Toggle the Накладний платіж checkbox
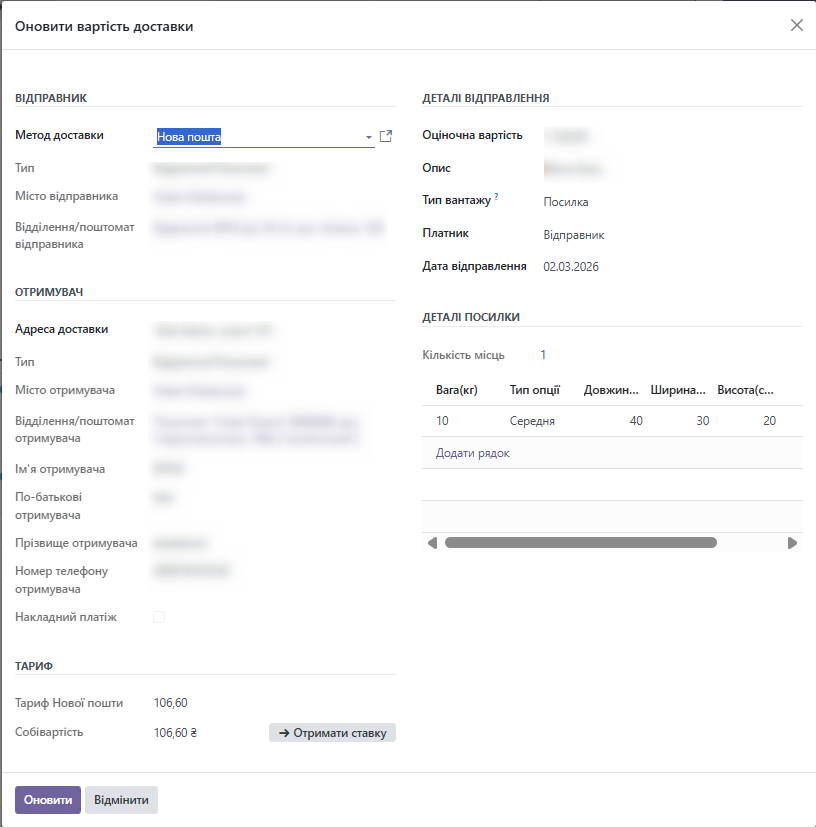This screenshot has height=827, width=816. (159, 617)
